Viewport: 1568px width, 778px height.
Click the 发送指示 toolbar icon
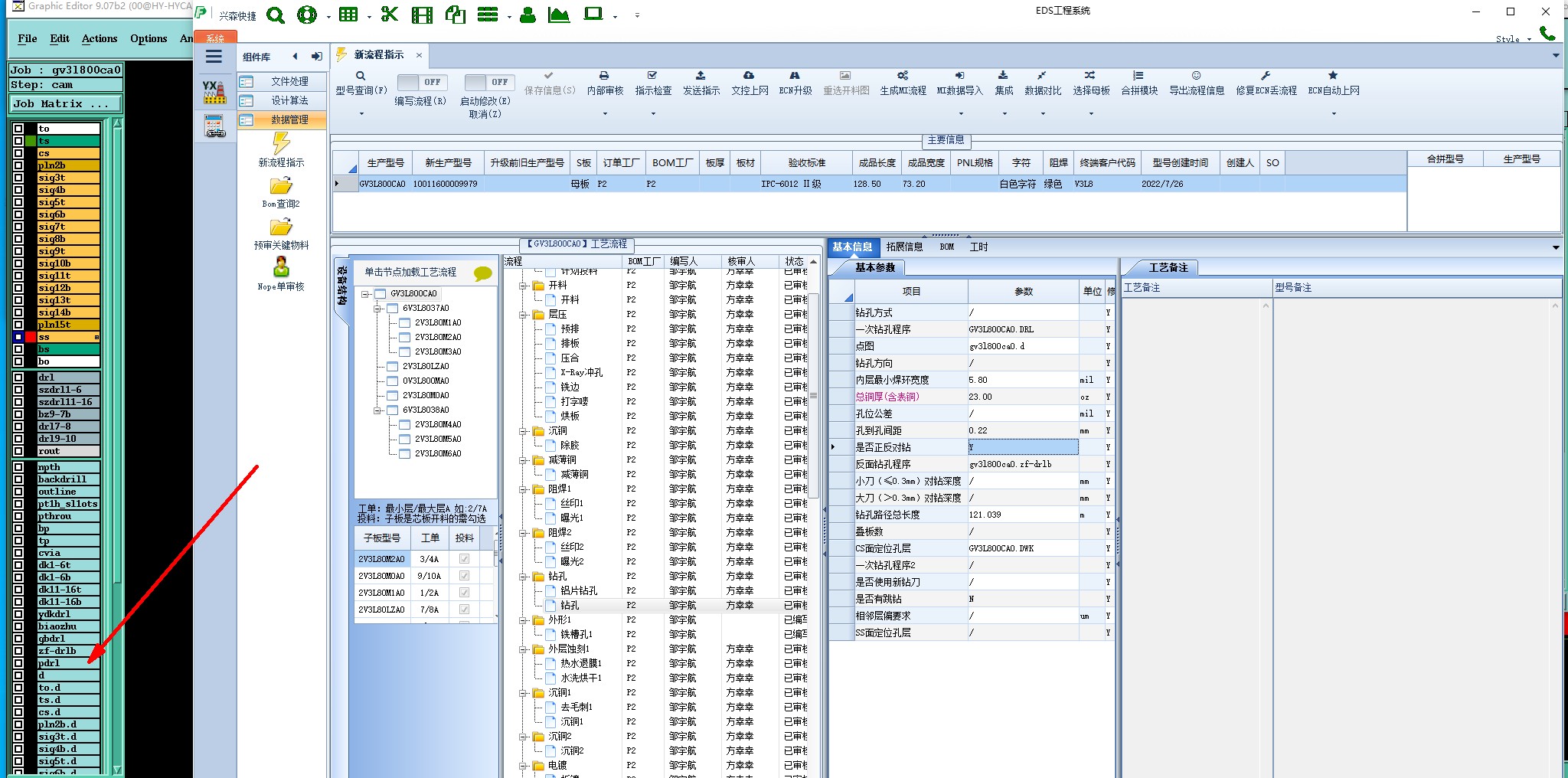coord(701,76)
